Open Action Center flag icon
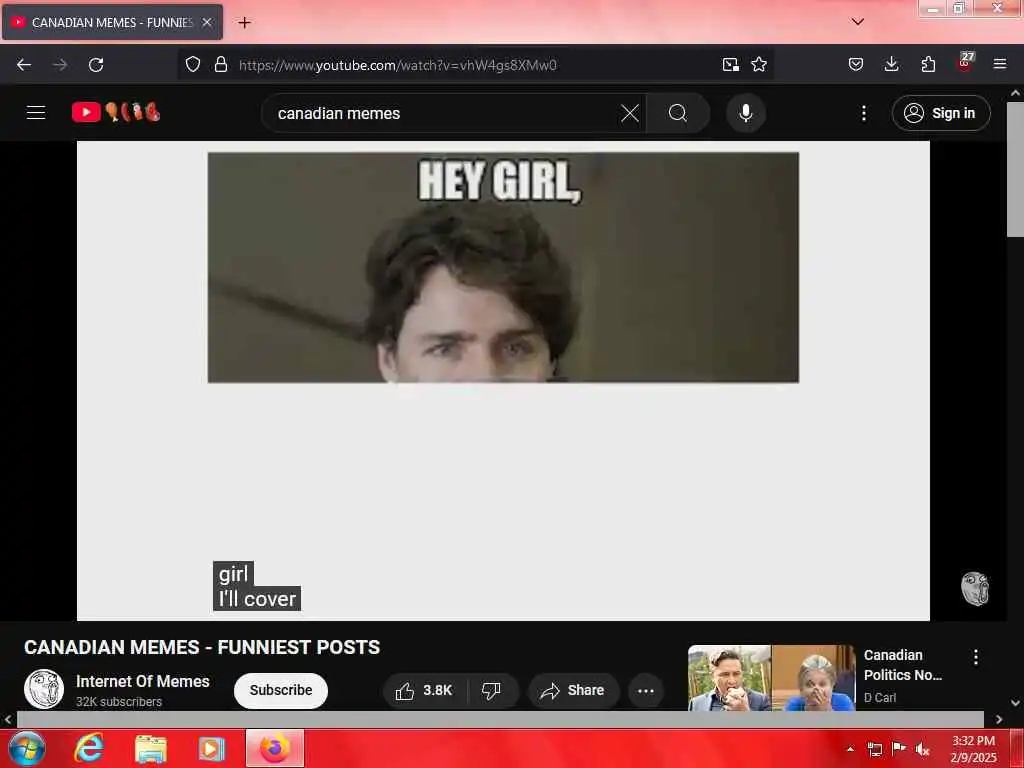The width and height of the screenshot is (1024, 768). (x=899, y=748)
